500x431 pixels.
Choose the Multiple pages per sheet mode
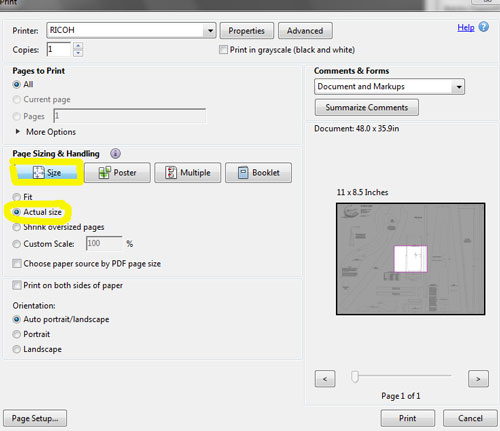point(188,173)
